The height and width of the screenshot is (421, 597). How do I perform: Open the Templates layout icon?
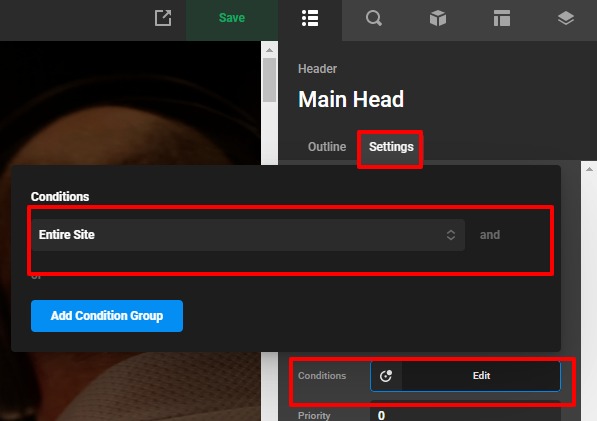point(502,18)
